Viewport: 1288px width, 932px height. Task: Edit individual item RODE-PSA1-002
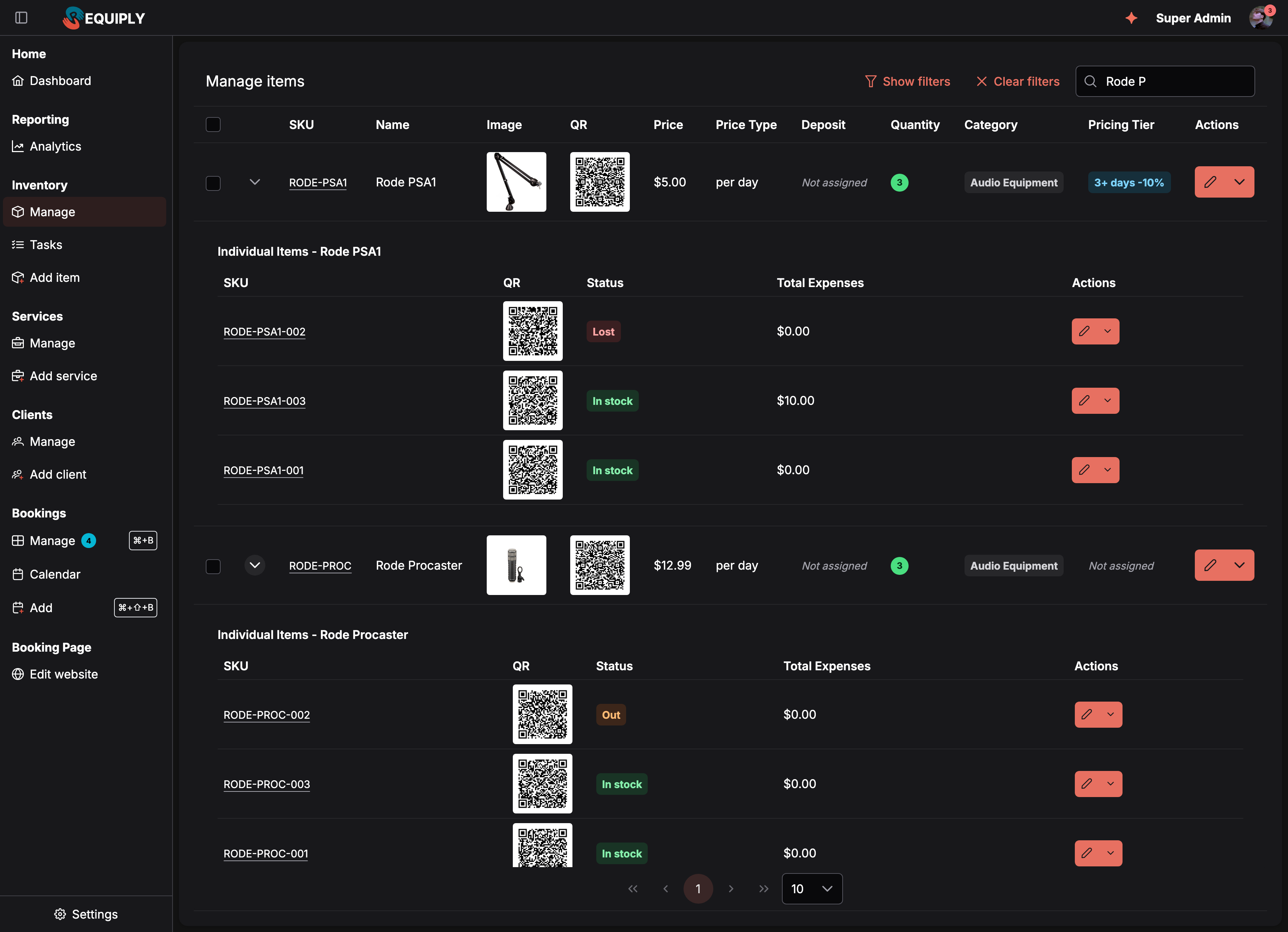pos(1084,331)
